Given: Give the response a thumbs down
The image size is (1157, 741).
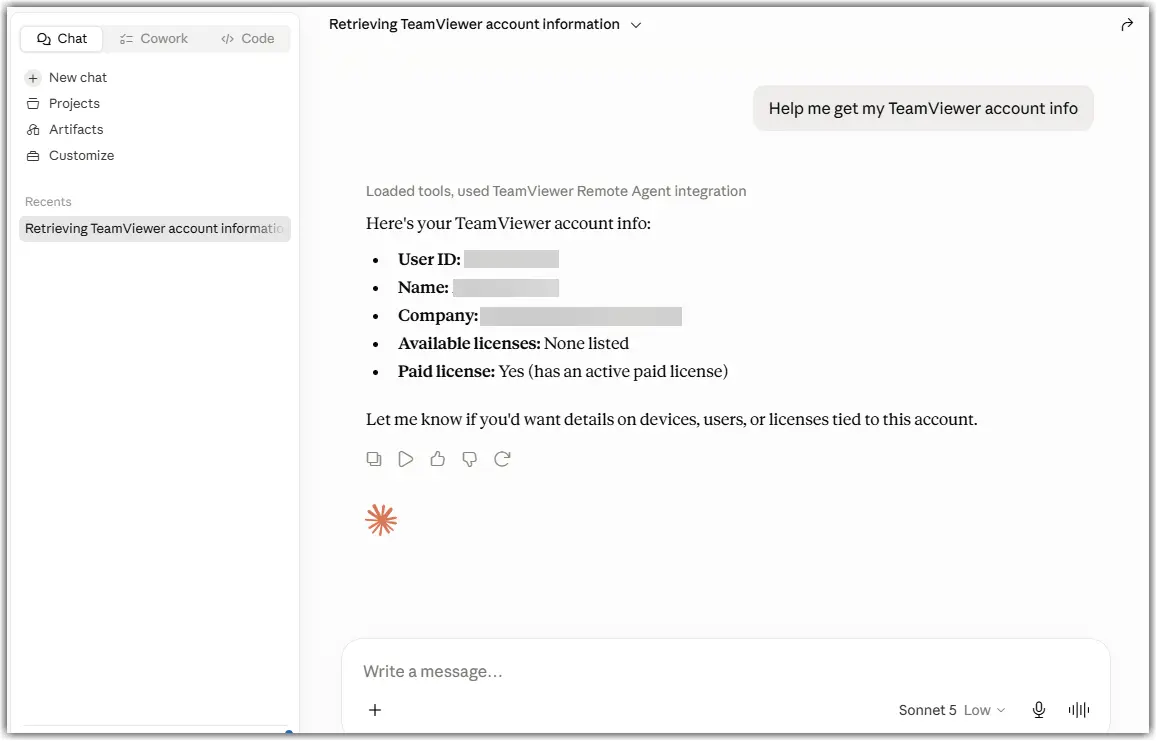Looking at the screenshot, I should 469,459.
